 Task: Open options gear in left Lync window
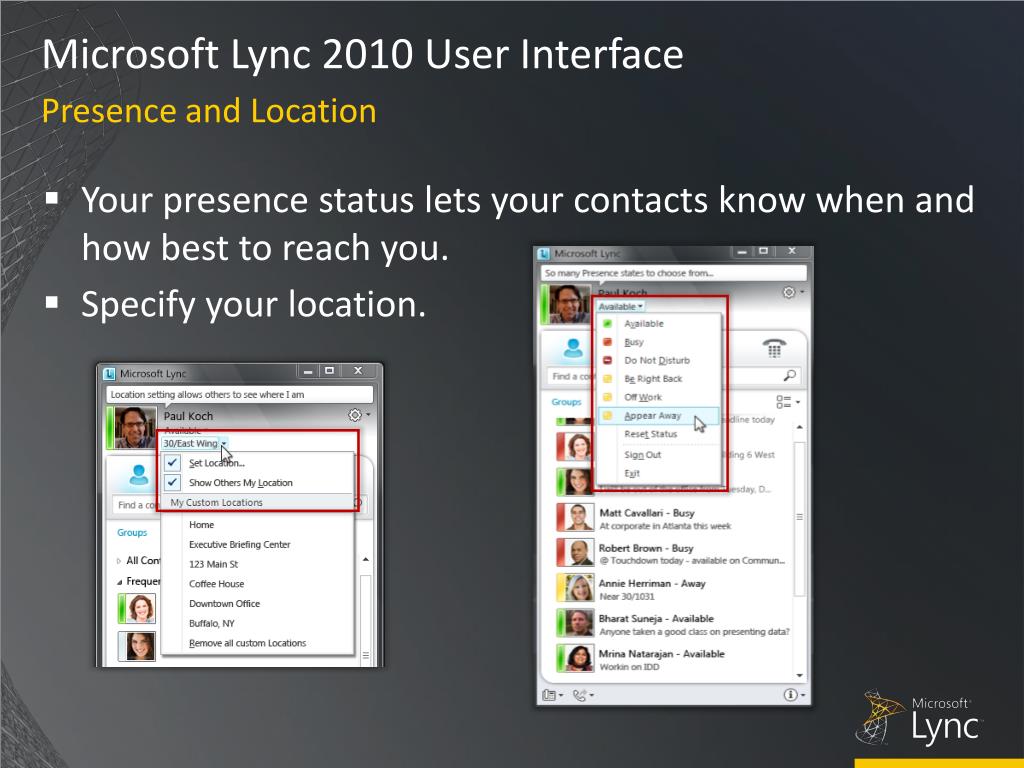click(x=359, y=415)
